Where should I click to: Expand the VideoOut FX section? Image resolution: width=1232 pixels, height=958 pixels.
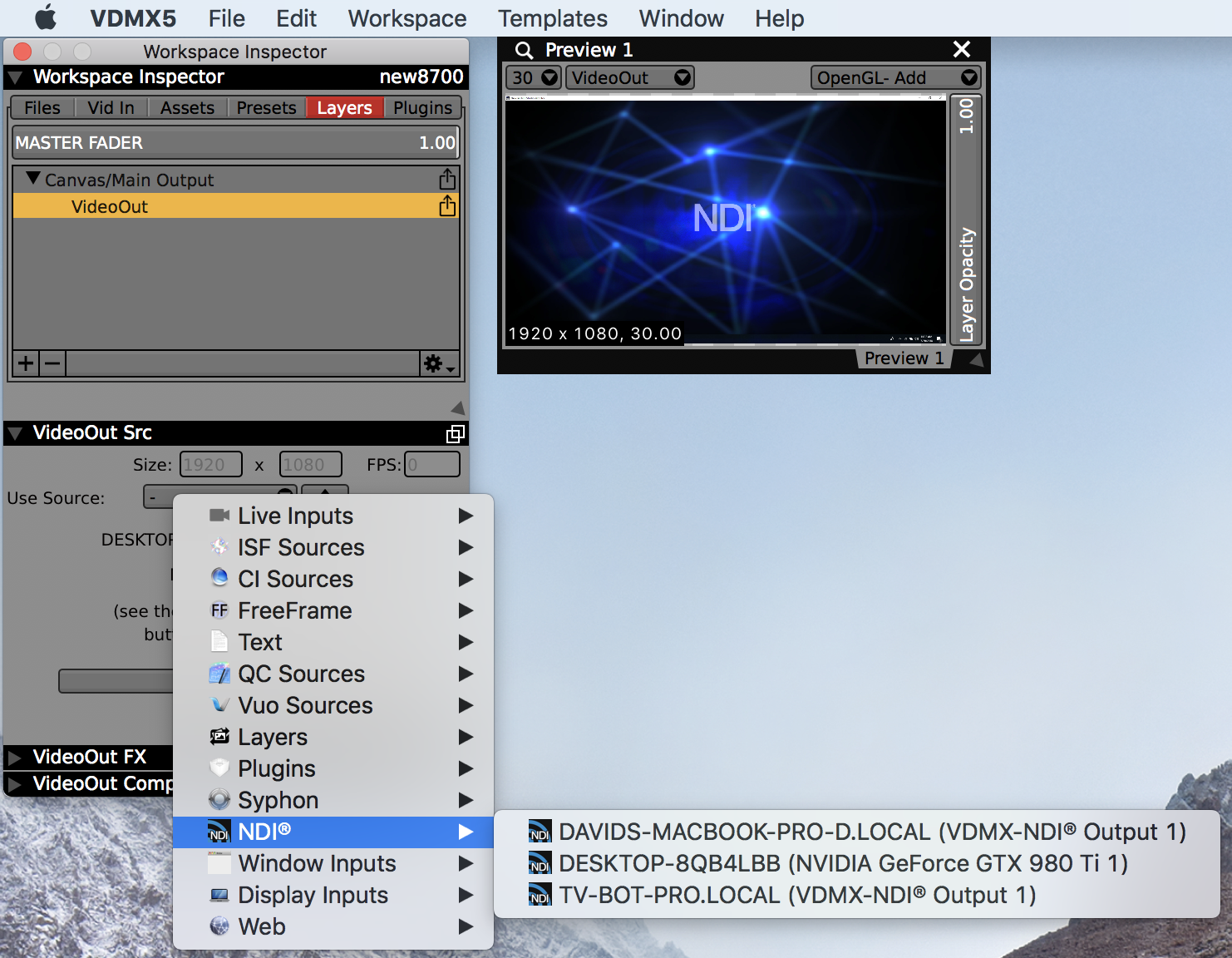(14, 758)
